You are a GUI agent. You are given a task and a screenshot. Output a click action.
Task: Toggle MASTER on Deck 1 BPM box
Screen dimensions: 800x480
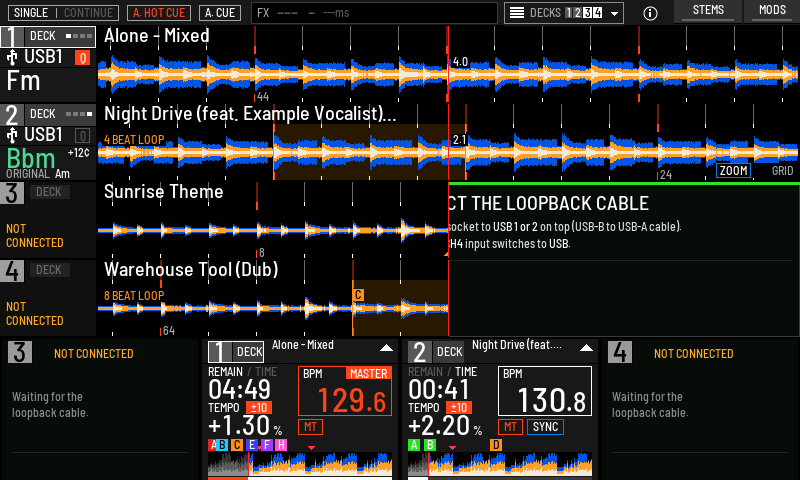(x=368, y=373)
